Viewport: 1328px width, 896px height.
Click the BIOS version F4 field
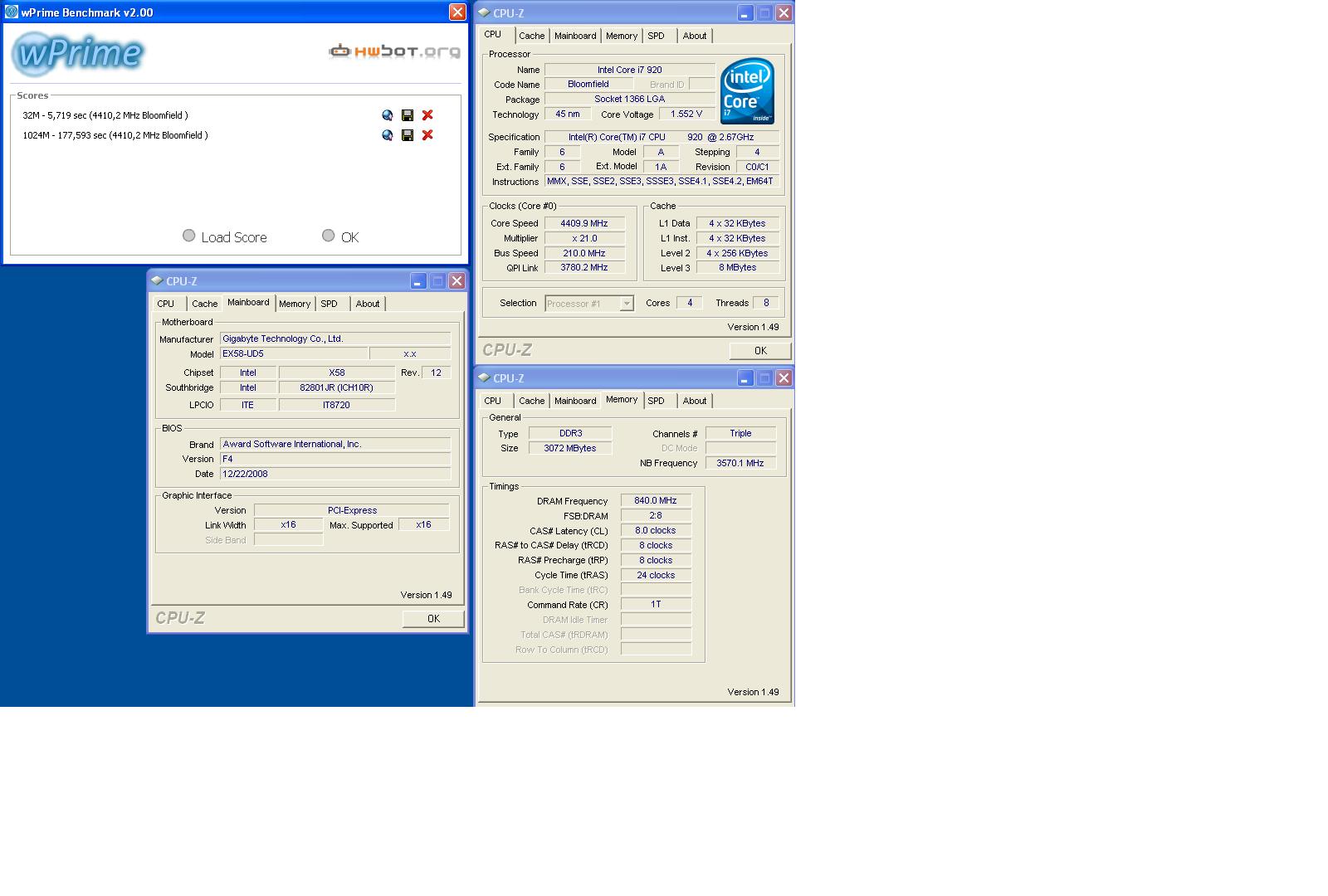335,460
